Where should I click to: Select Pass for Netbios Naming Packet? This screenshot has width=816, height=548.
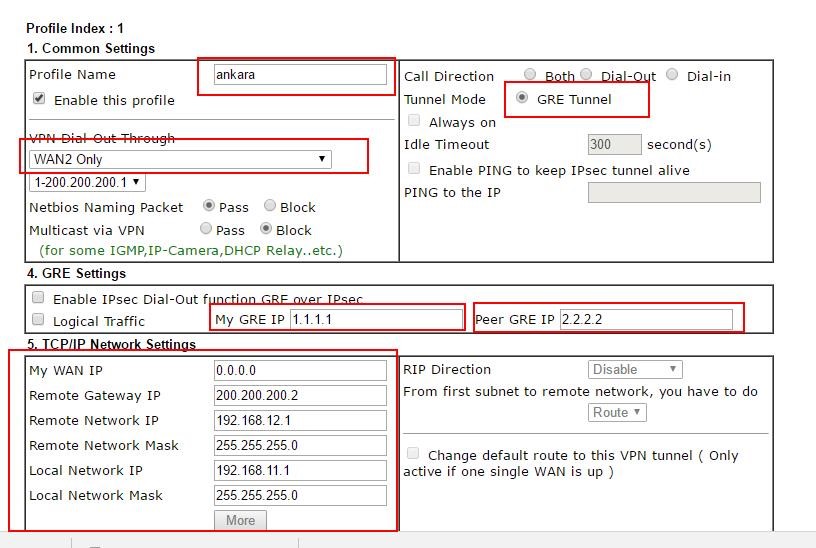[x=209, y=206]
